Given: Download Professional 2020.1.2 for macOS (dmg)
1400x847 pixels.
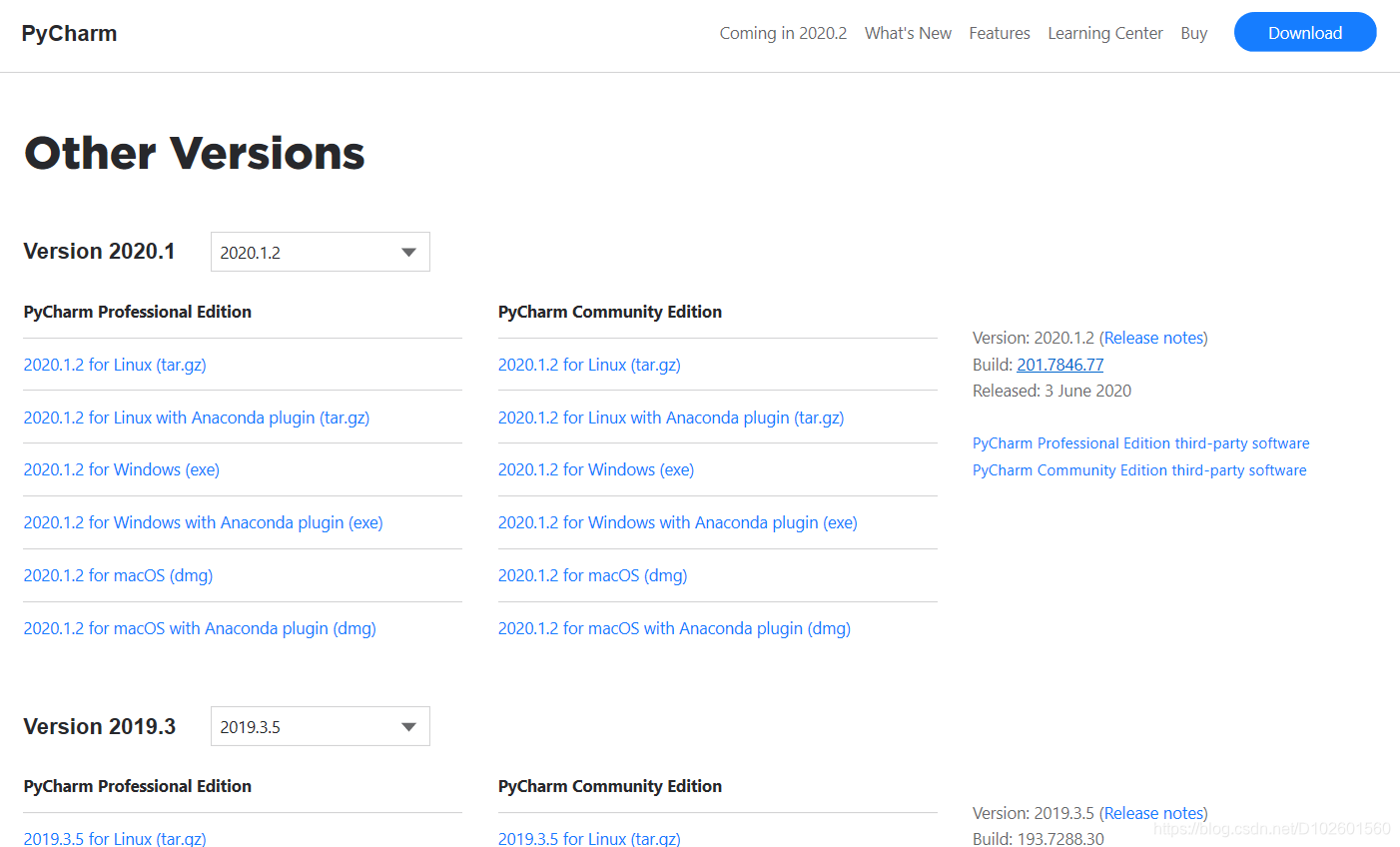Looking at the screenshot, I should click(x=118, y=575).
